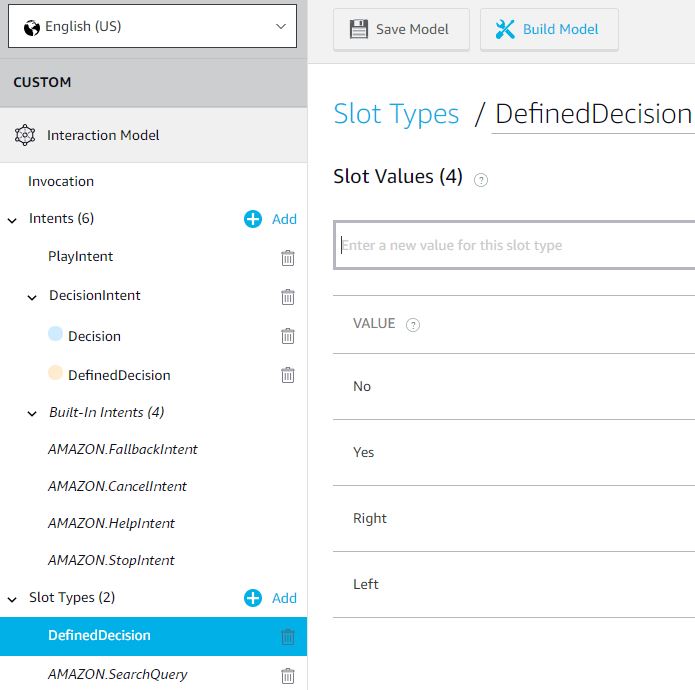Image resolution: width=695 pixels, height=690 pixels.
Task: Click the plus icon to add intent
Action: pos(253,219)
